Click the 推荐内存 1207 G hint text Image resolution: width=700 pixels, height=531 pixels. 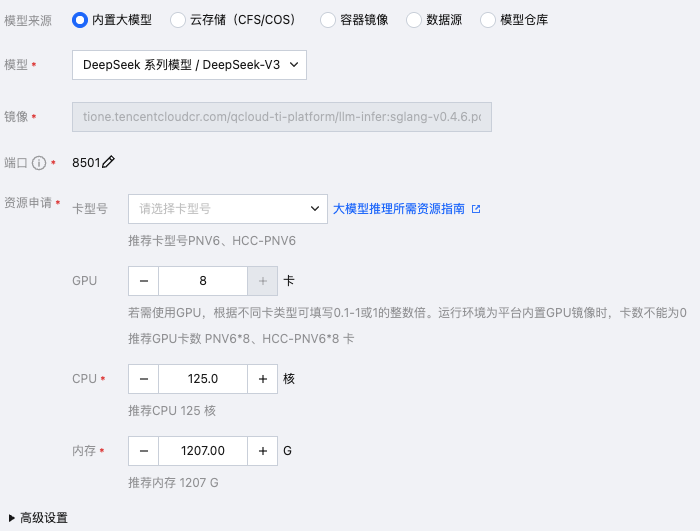tap(173, 483)
